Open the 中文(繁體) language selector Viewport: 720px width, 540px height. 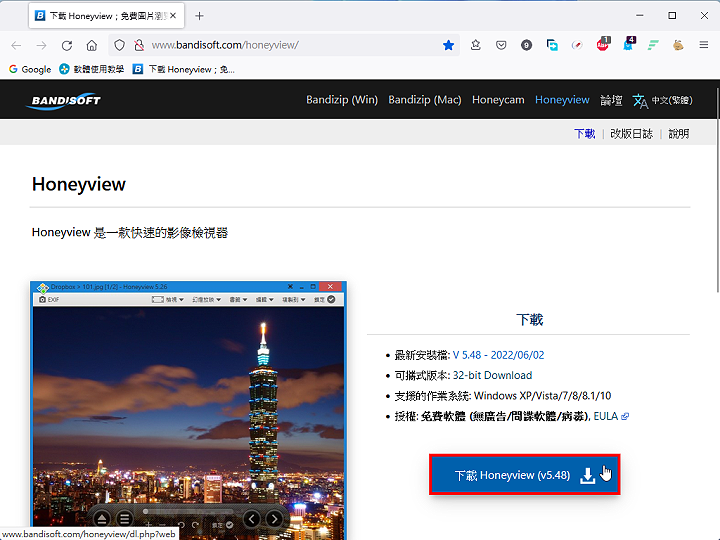click(672, 100)
